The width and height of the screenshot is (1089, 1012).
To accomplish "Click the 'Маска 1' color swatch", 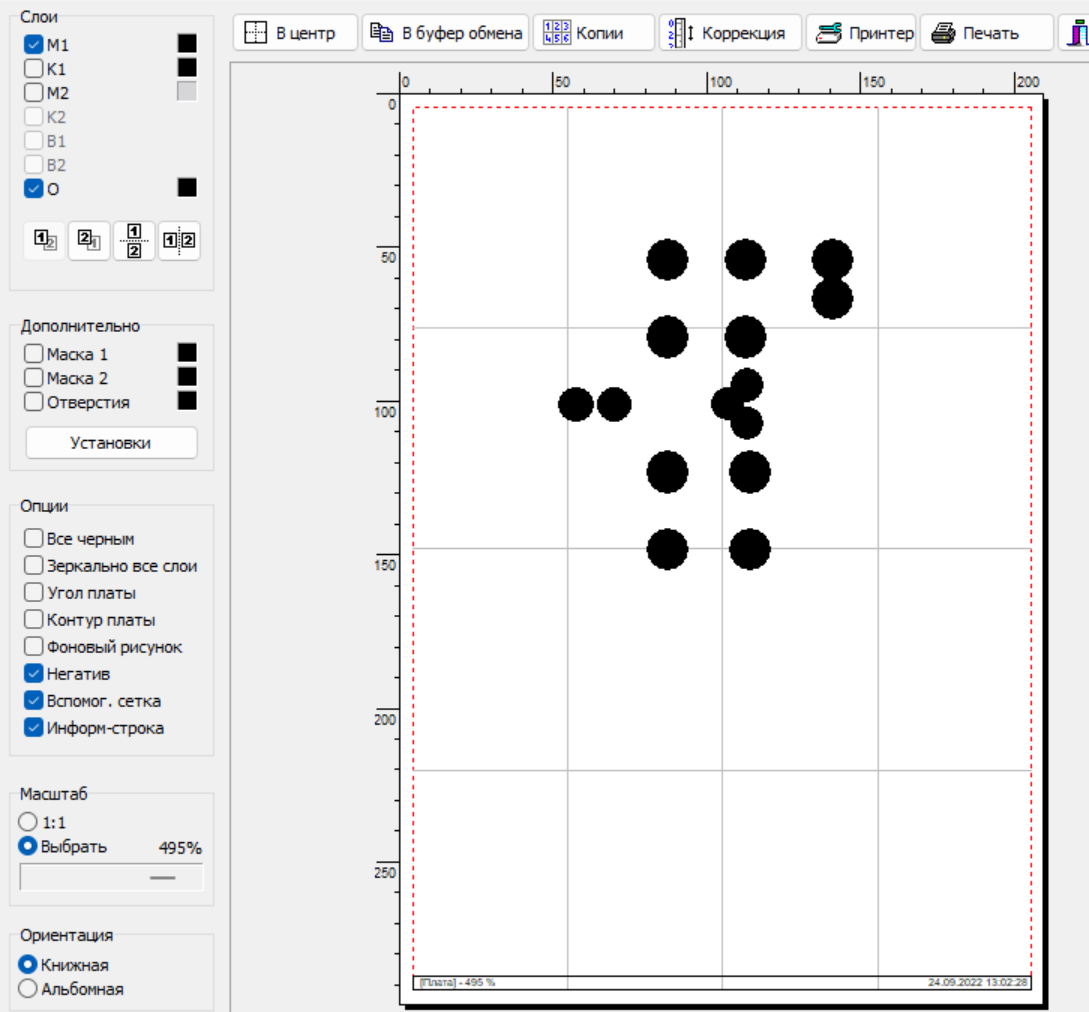I will 187,352.
